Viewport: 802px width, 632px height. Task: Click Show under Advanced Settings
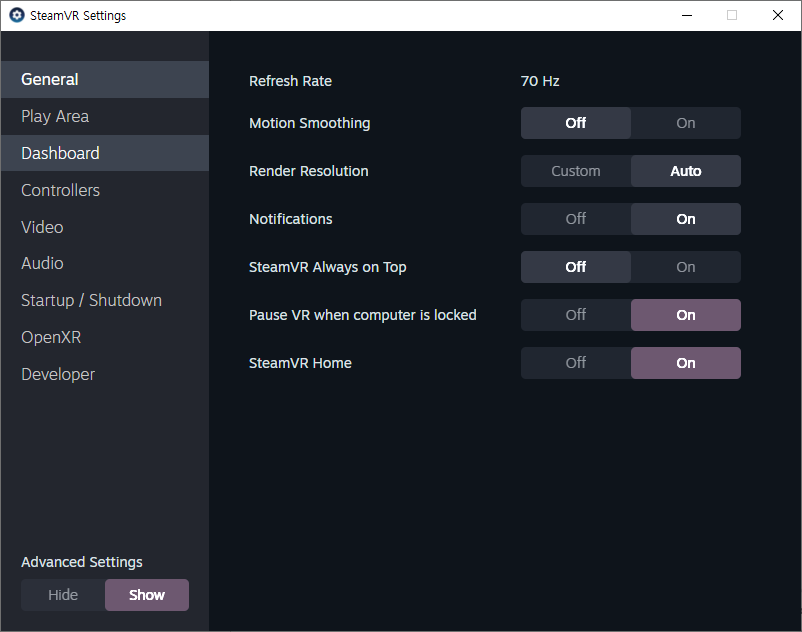pyautogui.click(x=147, y=595)
